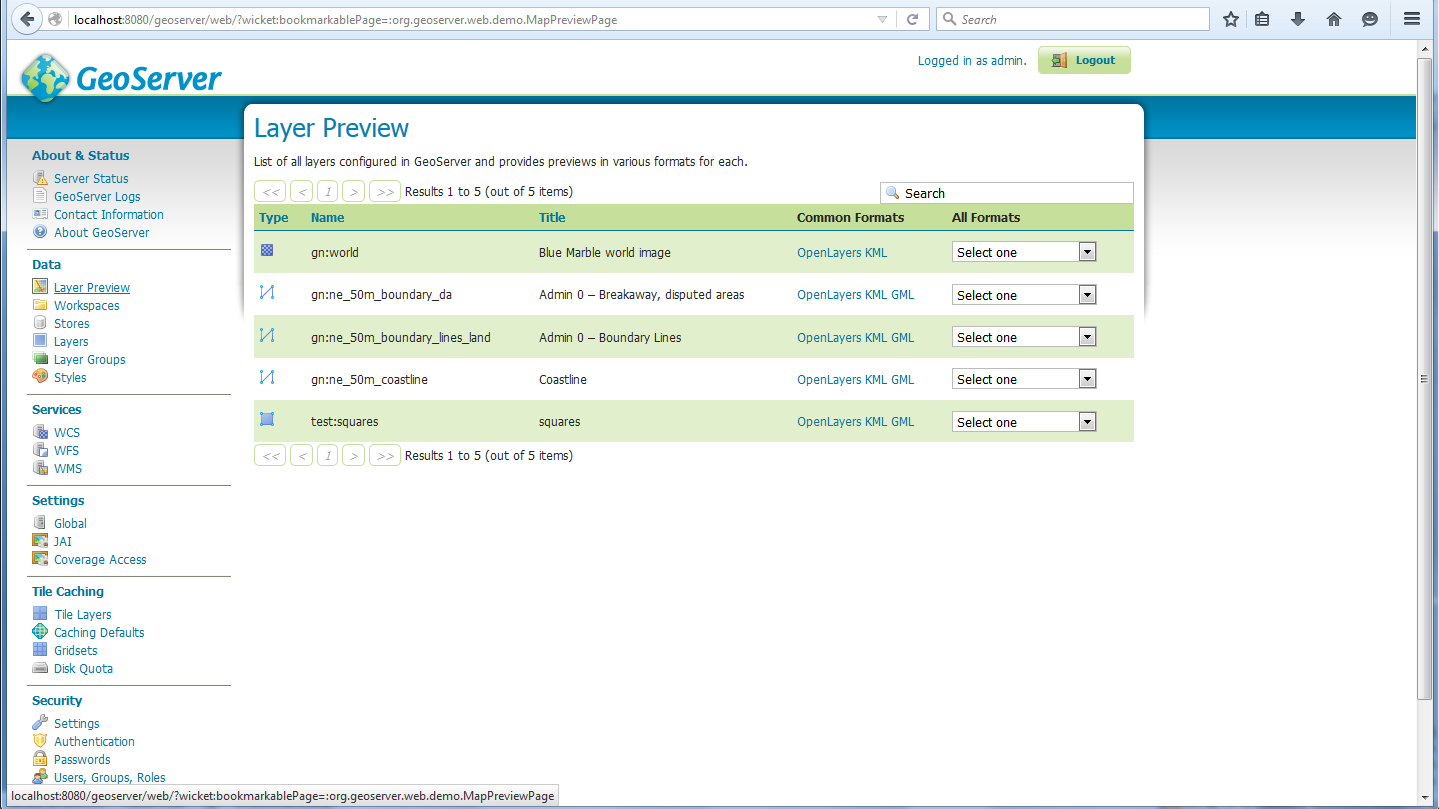The height and width of the screenshot is (809, 1439).
Task: Click the Layer Preview icon in Data section
Action: tap(40, 287)
